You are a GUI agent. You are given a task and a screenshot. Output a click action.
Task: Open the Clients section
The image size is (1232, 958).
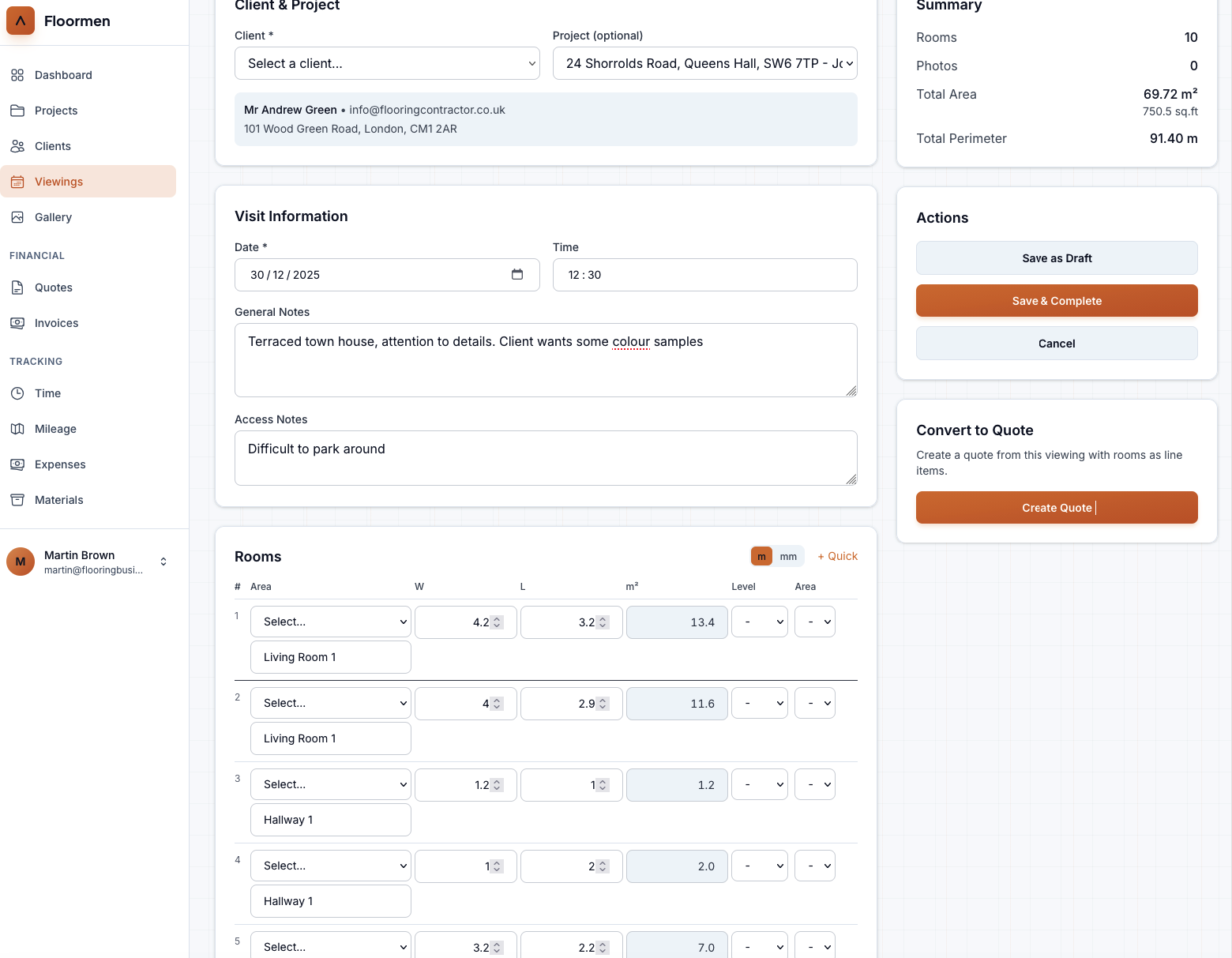click(x=52, y=146)
